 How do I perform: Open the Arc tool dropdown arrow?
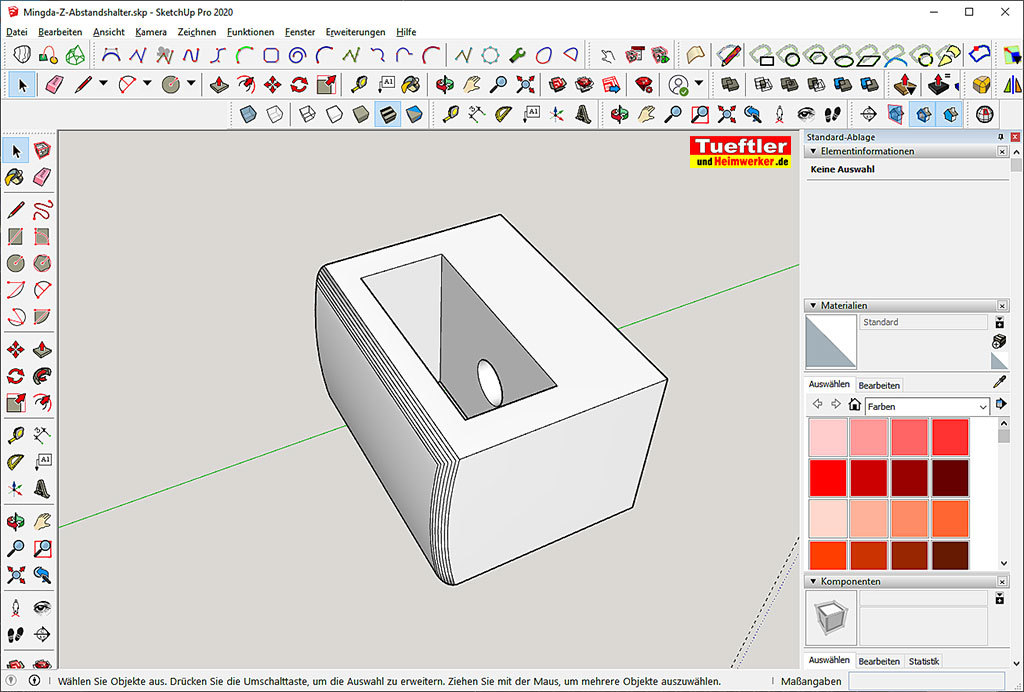click(x=147, y=84)
